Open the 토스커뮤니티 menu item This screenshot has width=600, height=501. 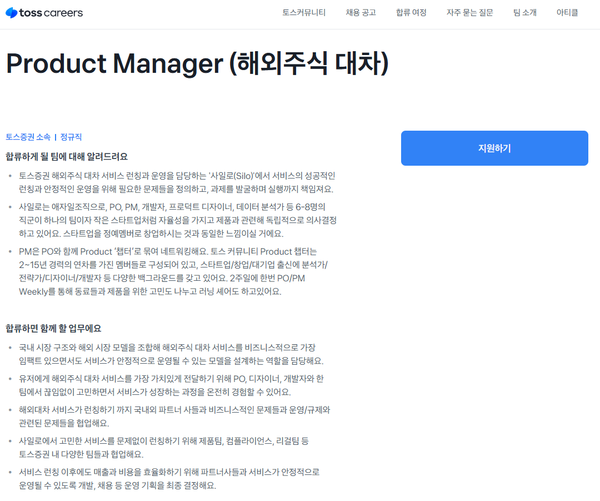[304, 13]
